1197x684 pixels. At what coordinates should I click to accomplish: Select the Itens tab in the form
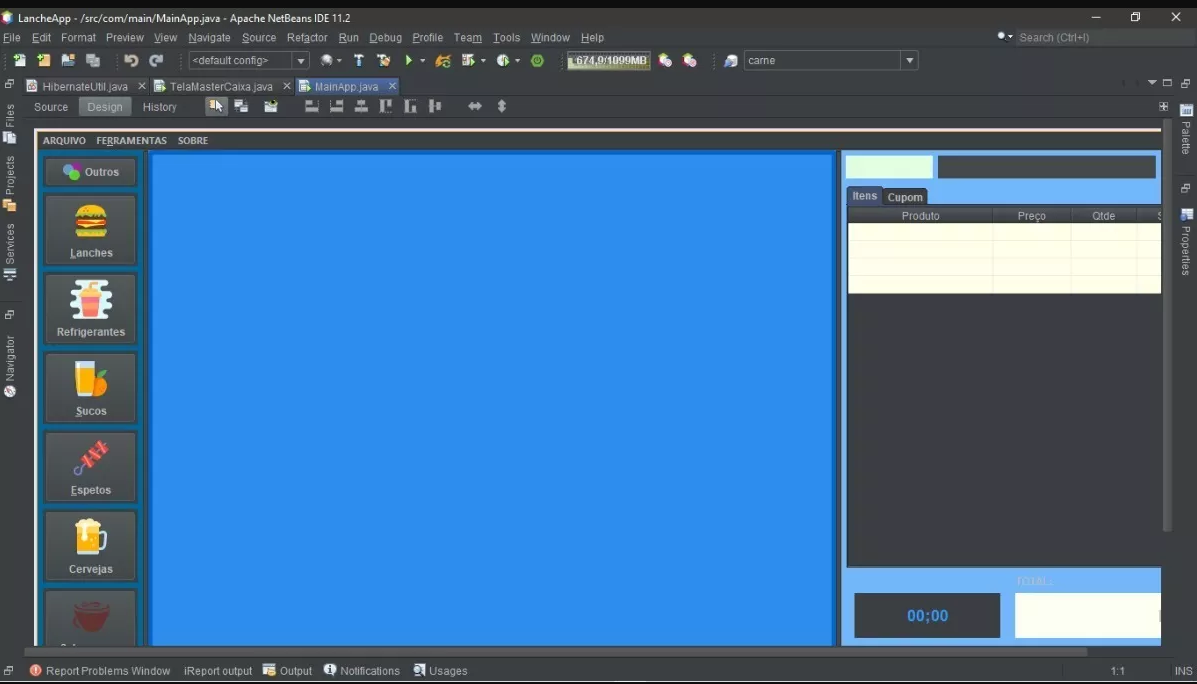click(864, 195)
